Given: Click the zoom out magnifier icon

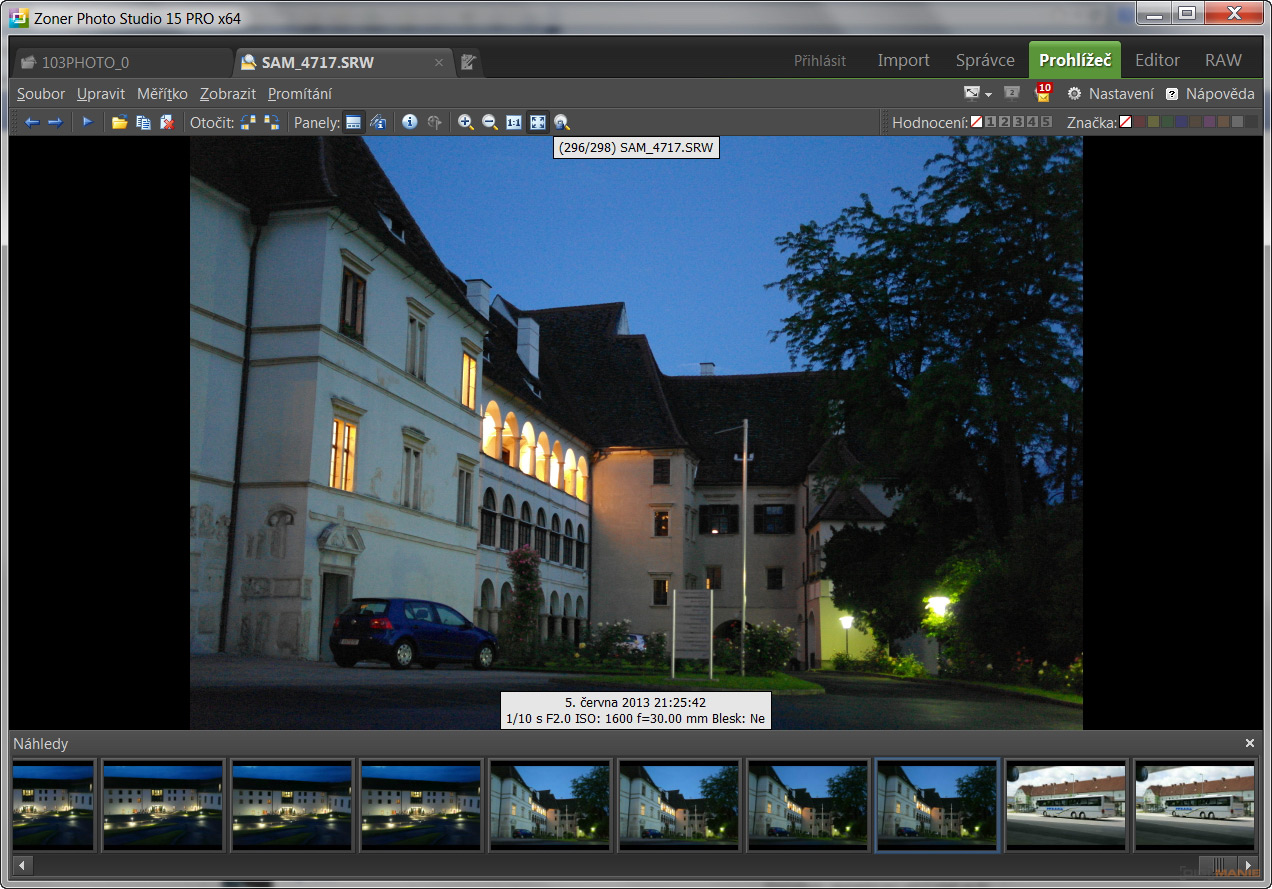Looking at the screenshot, I should click(x=489, y=122).
